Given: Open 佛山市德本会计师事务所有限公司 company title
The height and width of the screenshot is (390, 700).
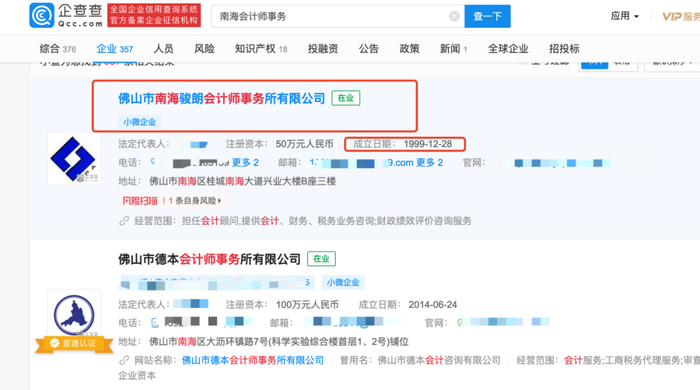Looking at the screenshot, I should coord(209,259).
